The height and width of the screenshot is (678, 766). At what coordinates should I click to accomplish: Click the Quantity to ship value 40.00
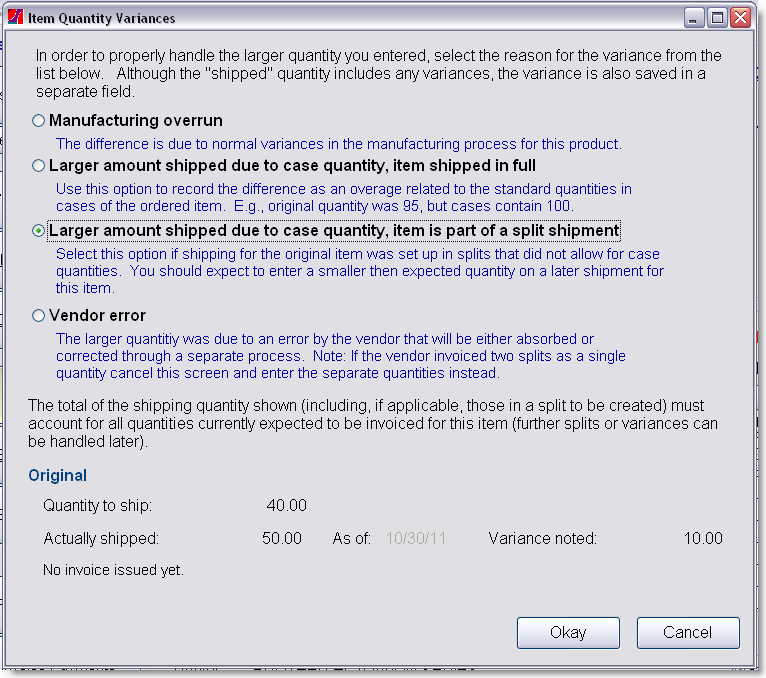click(x=286, y=505)
